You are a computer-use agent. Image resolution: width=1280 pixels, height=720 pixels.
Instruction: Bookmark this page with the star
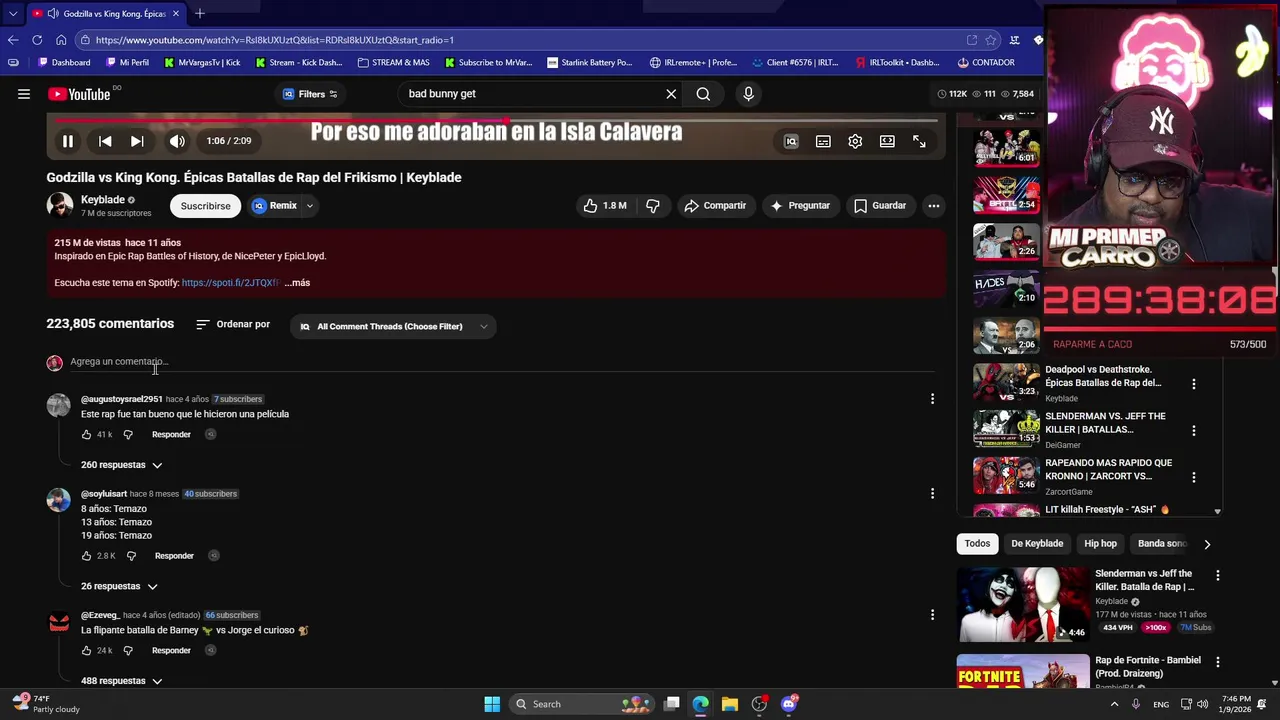click(991, 40)
